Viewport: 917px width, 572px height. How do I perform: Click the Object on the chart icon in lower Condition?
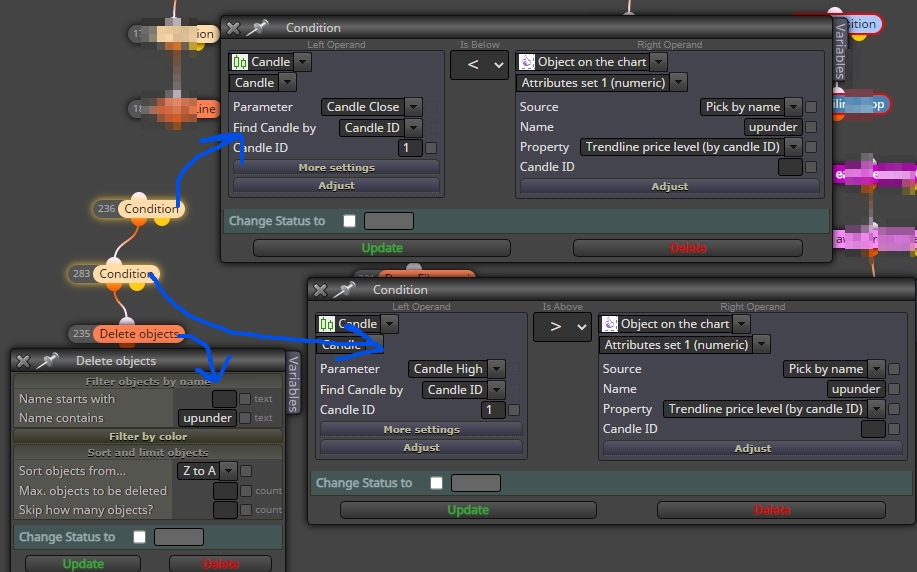610,324
